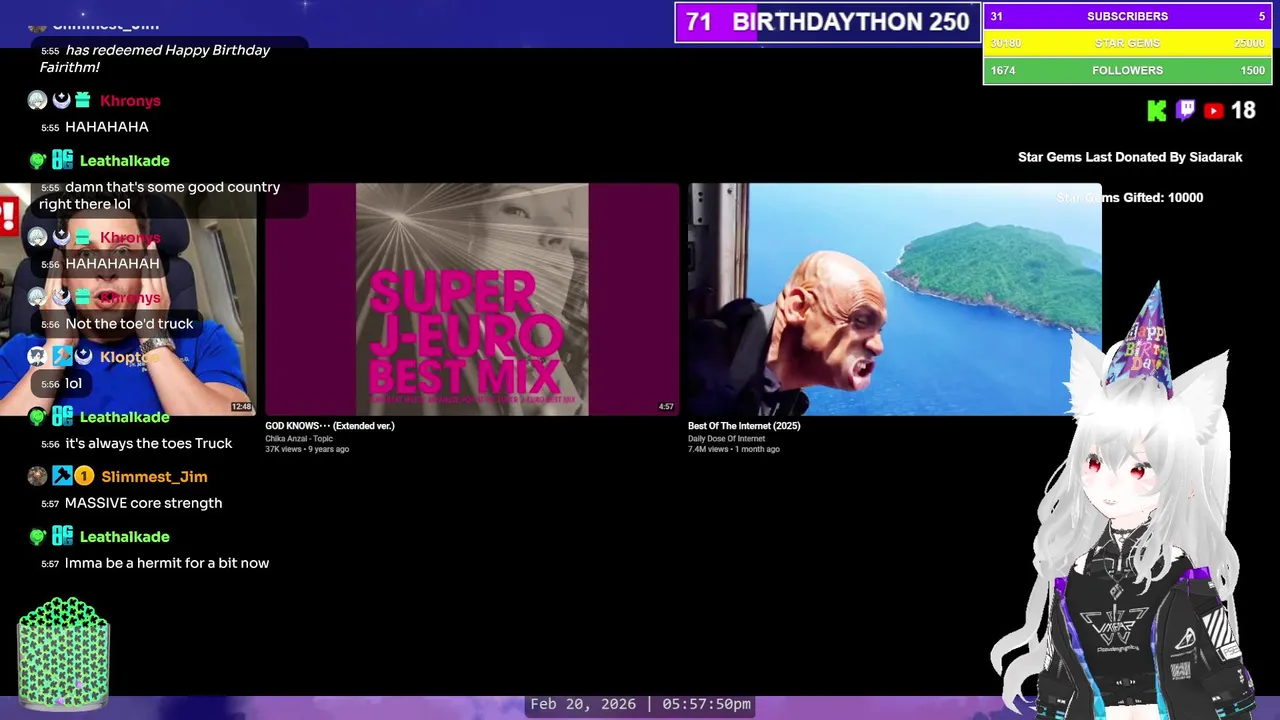Click the moderator hammer badge beside Slimmest_Jim
Image resolution: width=1280 pixels, height=720 pixels.
(x=62, y=477)
